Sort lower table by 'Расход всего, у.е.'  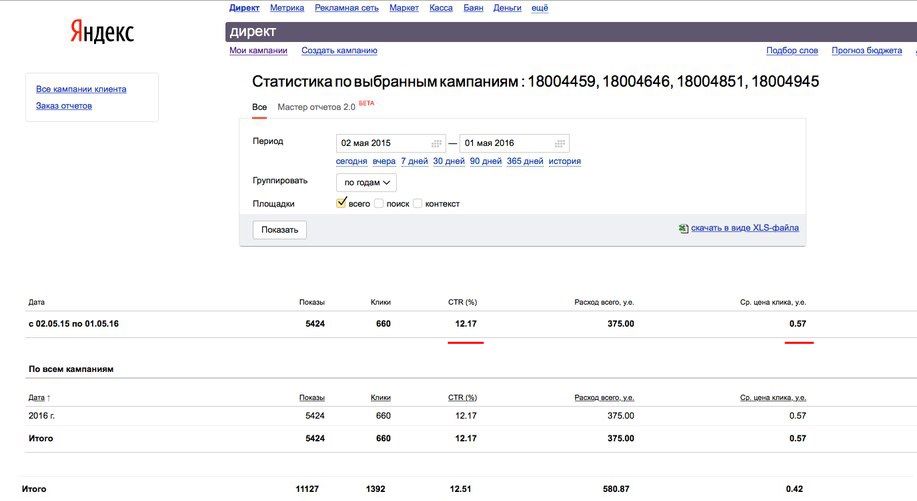click(x=604, y=398)
